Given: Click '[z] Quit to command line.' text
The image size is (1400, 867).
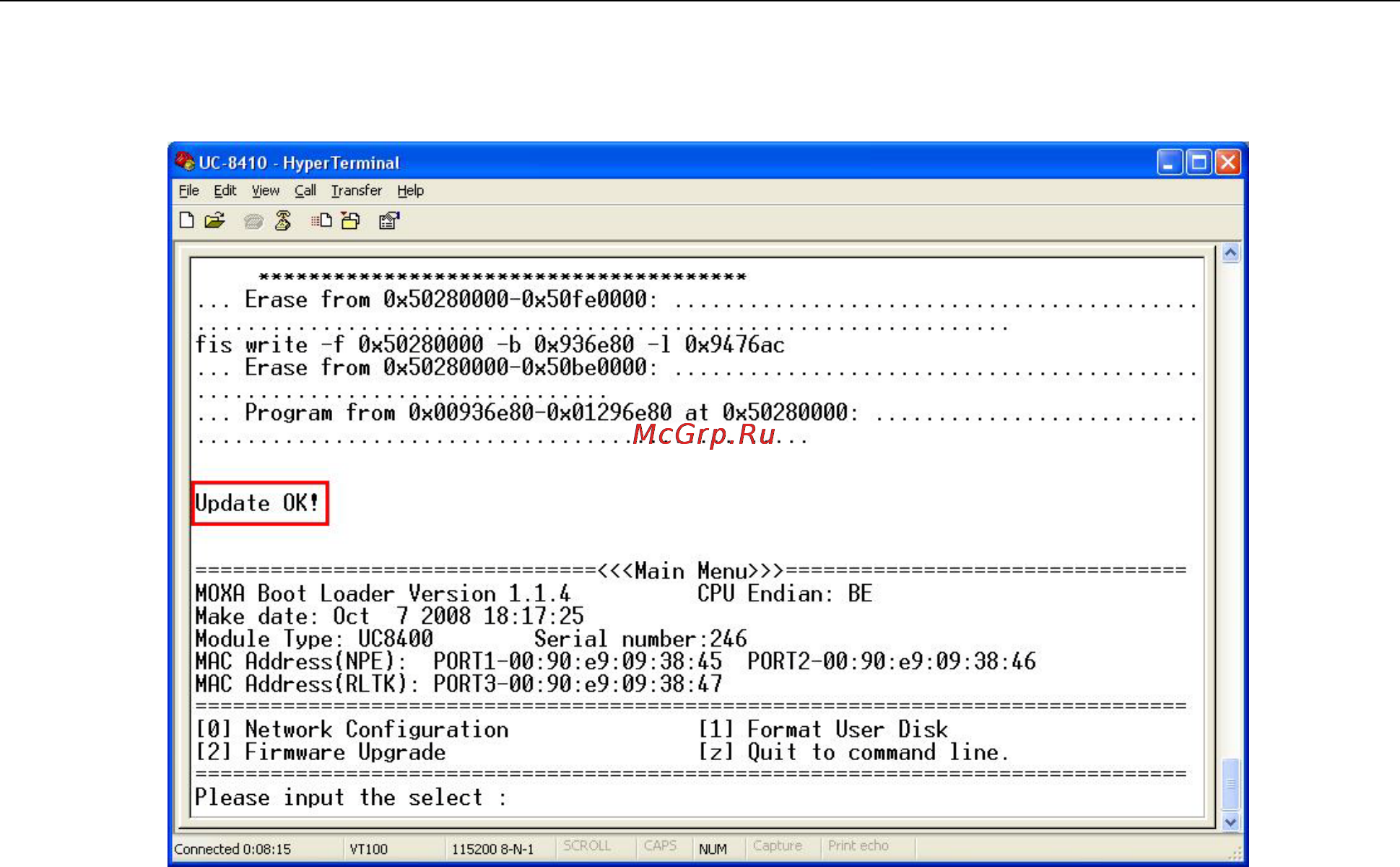Looking at the screenshot, I should pos(853,752).
